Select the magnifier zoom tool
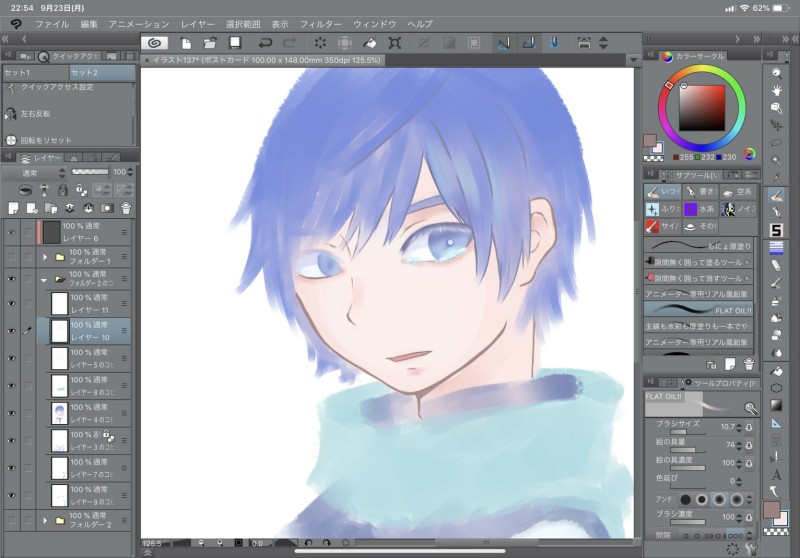This screenshot has height=558, width=800. (776, 73)
